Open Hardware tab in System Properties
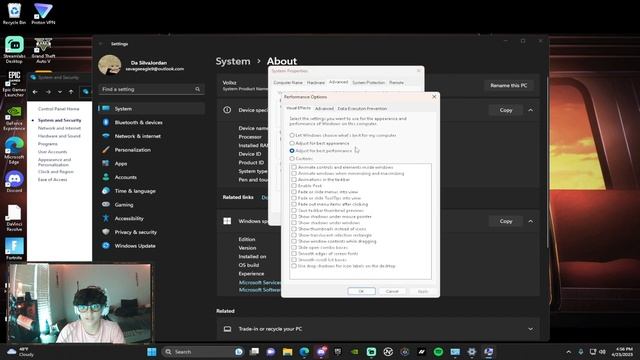 coord(316,82)
